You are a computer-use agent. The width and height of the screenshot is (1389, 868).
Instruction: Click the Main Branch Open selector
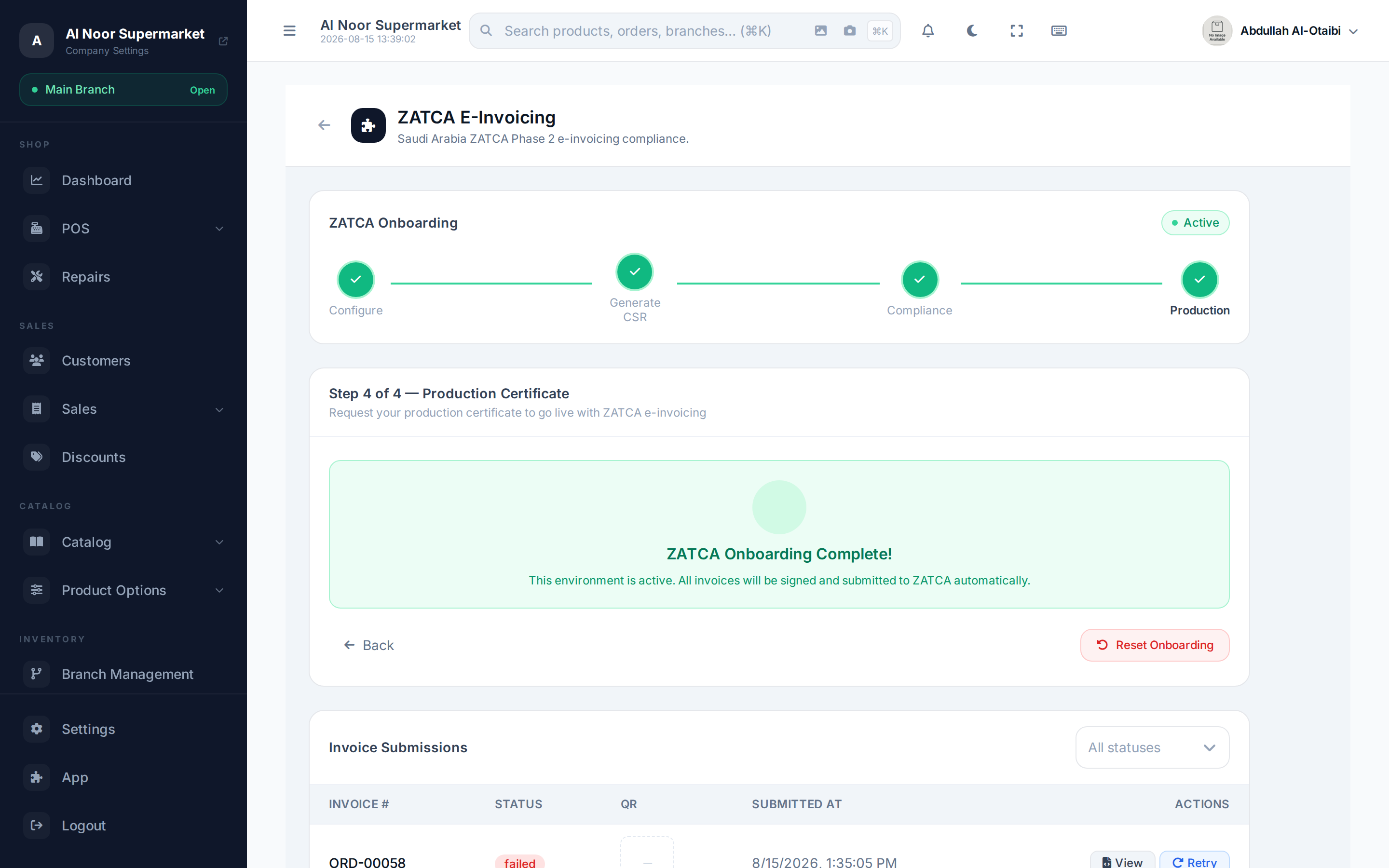tap(123, 90)
